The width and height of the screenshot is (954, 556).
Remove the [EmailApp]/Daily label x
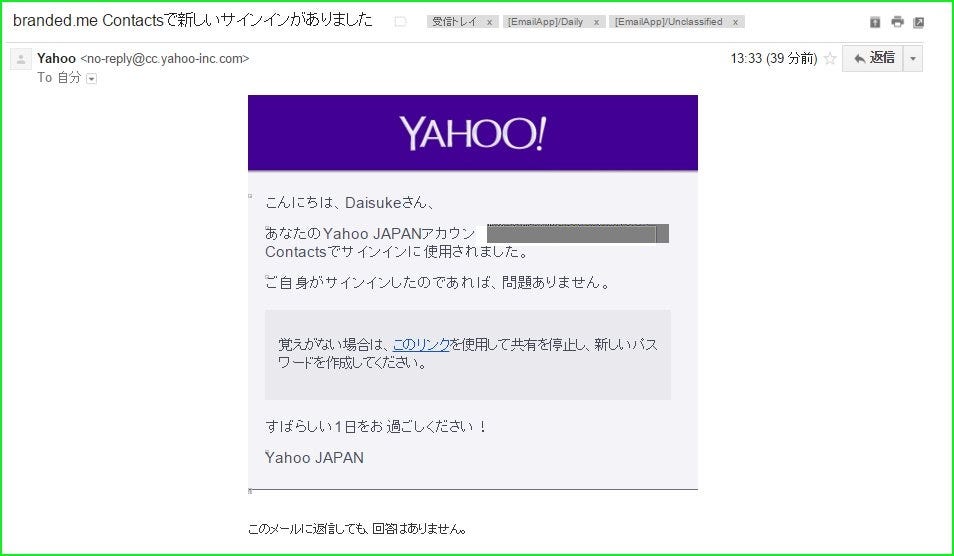[596, 22]
